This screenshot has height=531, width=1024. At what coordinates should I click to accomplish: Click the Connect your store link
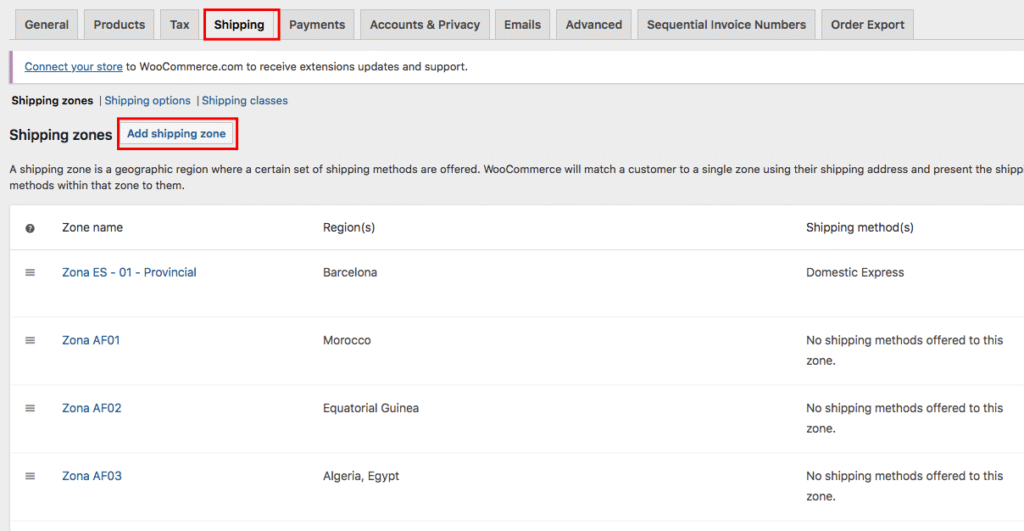tap(73, 67)
